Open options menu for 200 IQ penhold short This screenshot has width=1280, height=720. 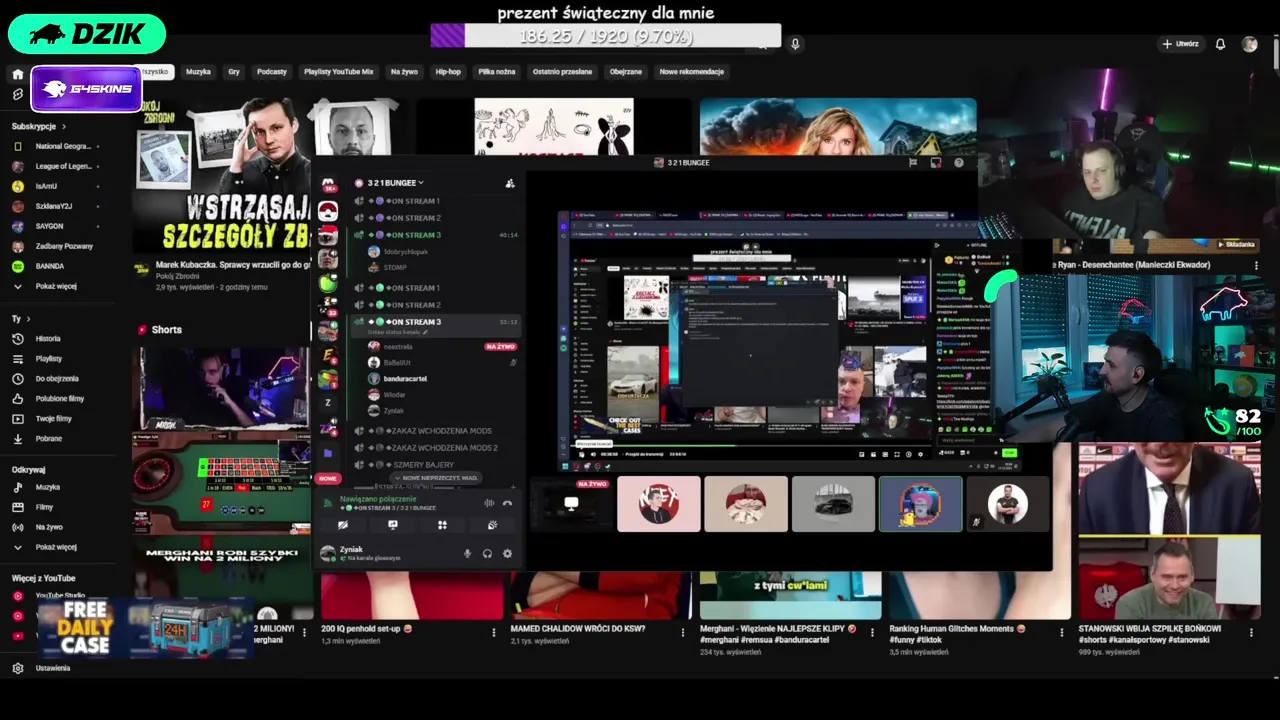tap(493, 632)
